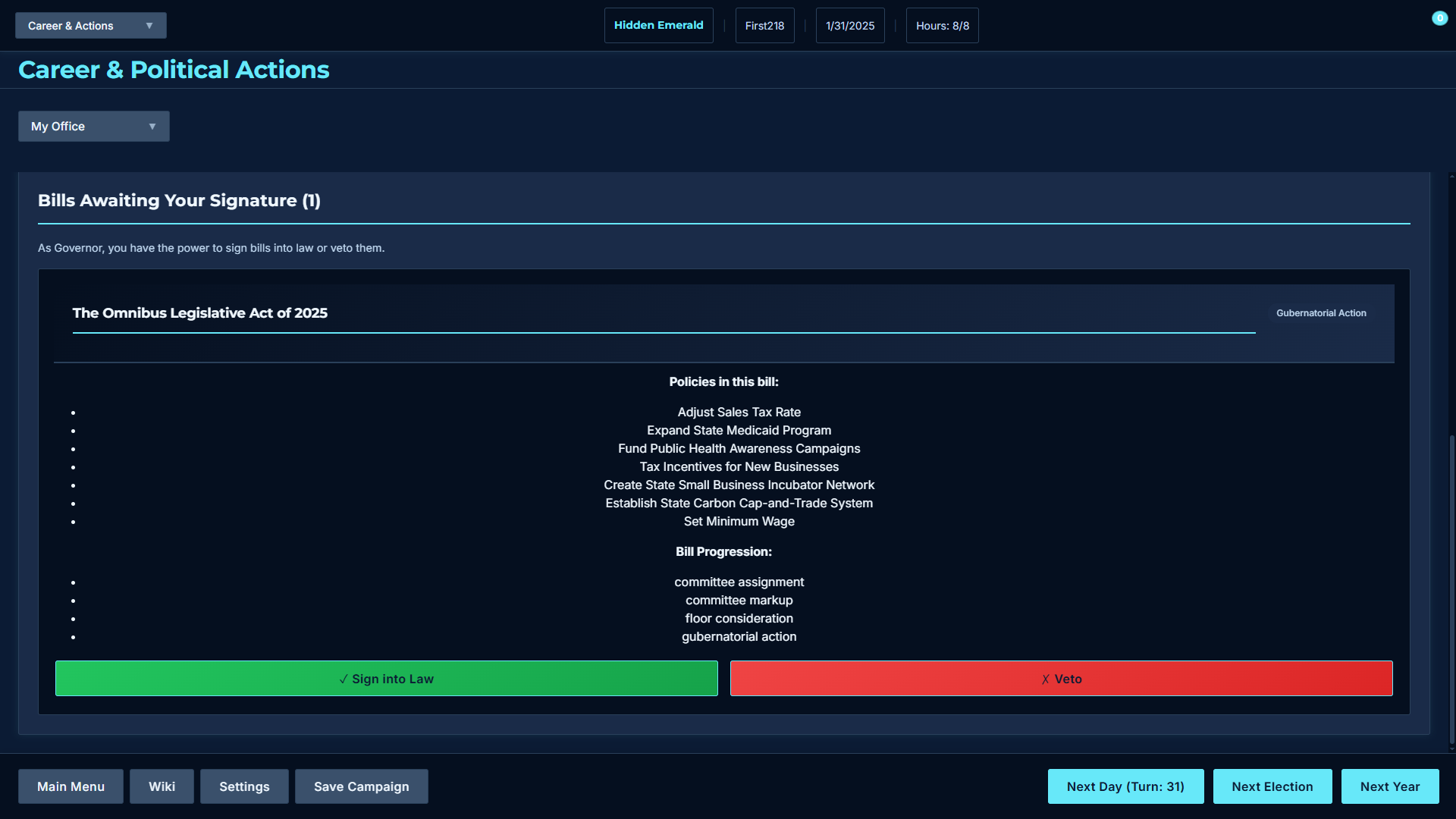Open the Wiki page

pyautogui.click(x=162, y=786)
